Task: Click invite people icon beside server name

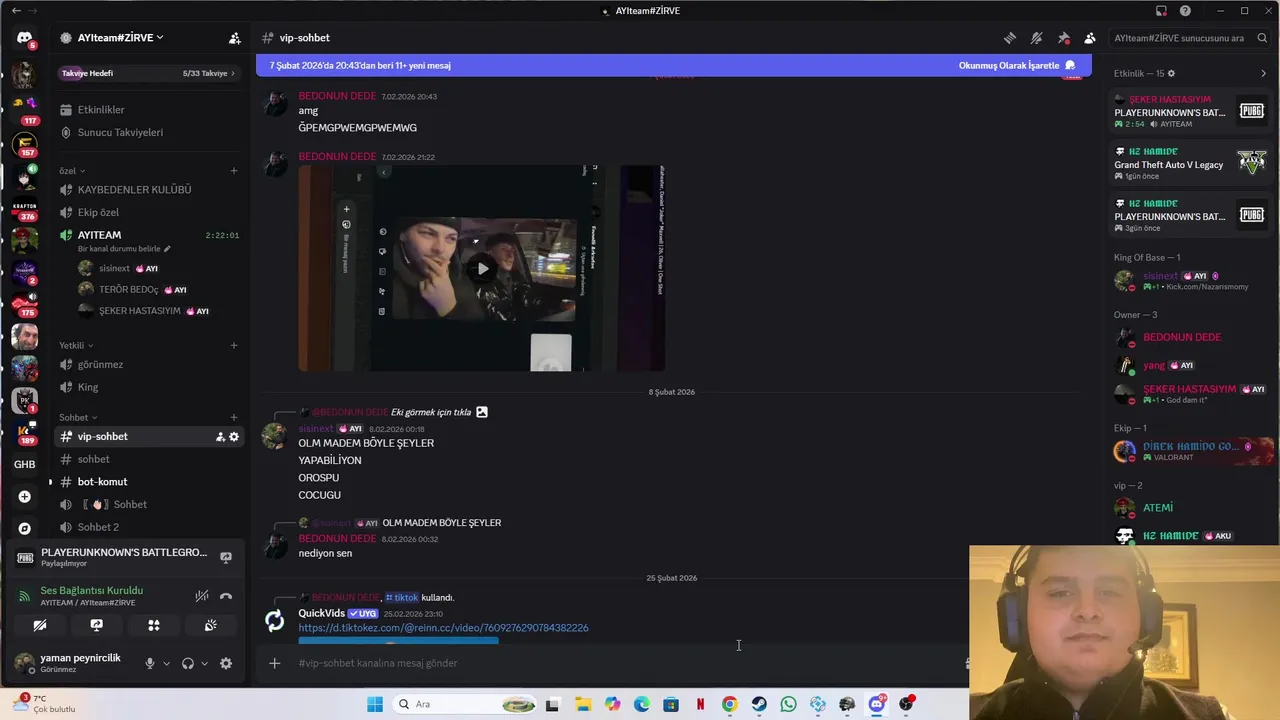Action: (x=234, y=38)
